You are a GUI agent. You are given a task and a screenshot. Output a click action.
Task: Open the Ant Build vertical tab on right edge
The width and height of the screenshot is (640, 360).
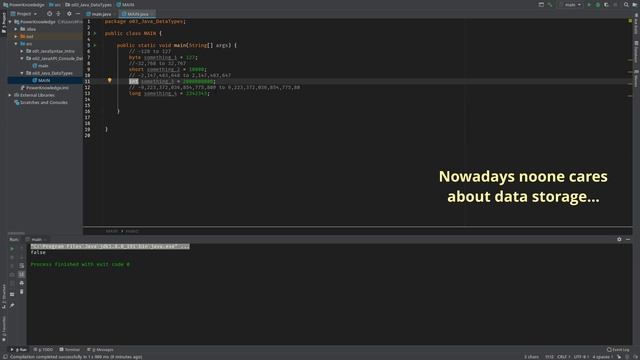coord(636,24)
